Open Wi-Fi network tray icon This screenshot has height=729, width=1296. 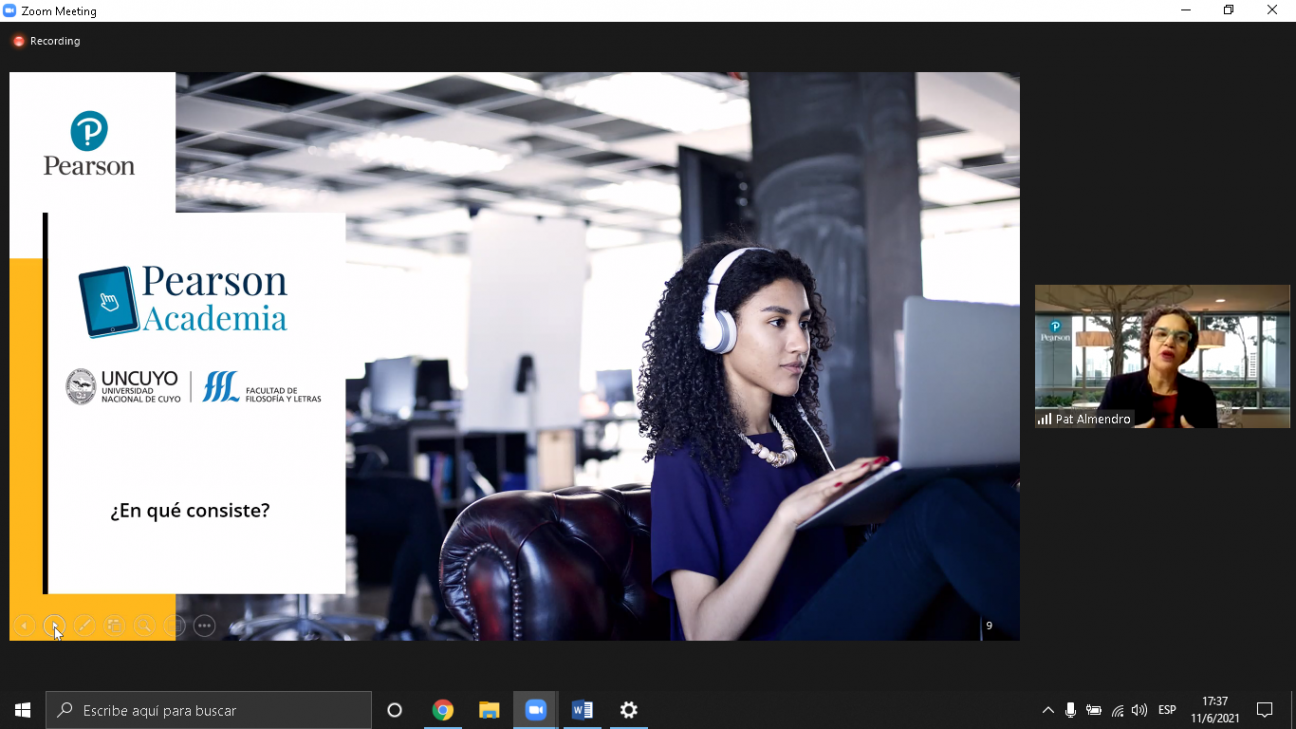1117,710
